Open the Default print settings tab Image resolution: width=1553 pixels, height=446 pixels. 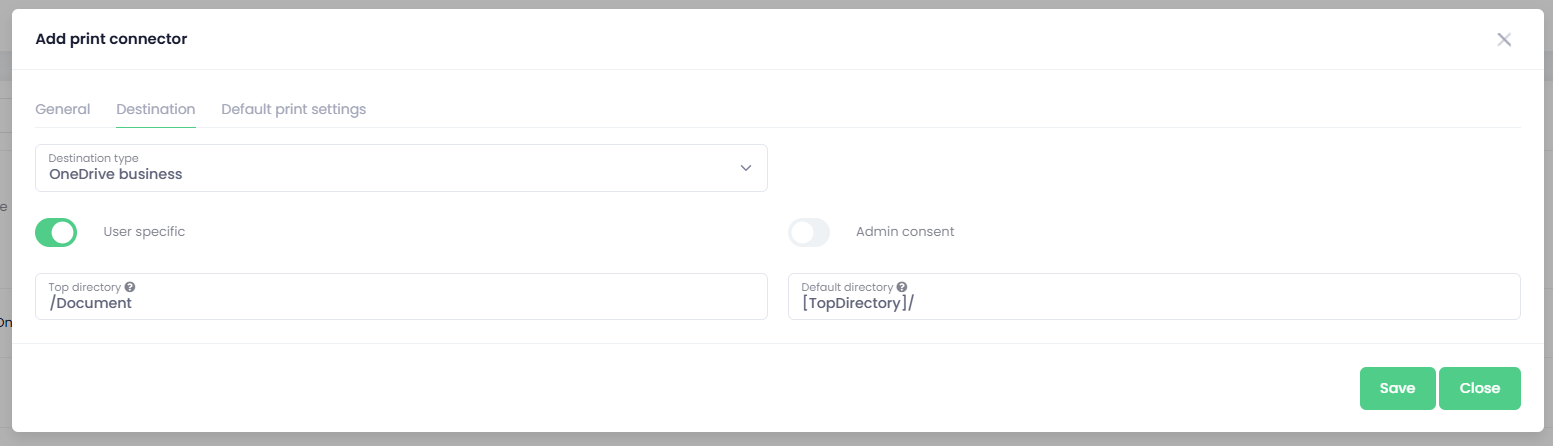293,109
